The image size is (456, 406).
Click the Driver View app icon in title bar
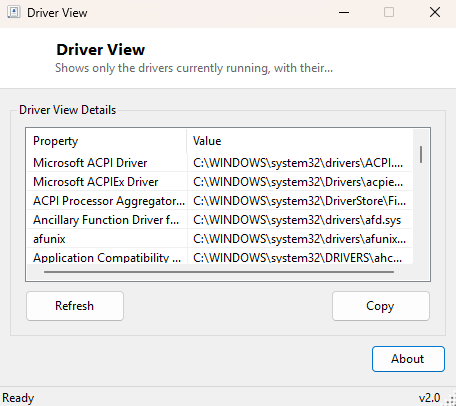click(x=14, y=12)
